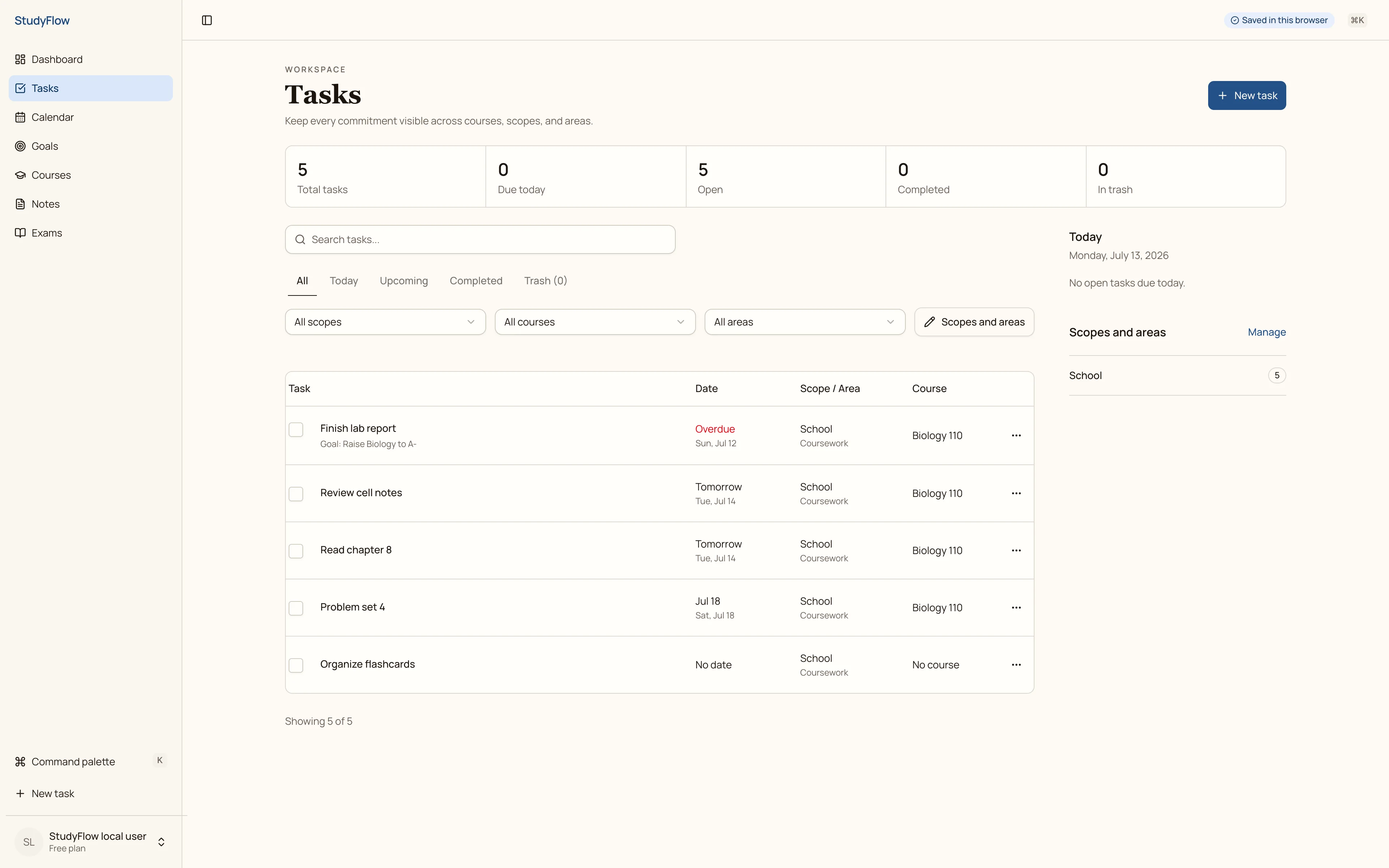Click New task in the sidebar
The height and width of the screenshot is (868, 1389).
click(x=91, y=793)
